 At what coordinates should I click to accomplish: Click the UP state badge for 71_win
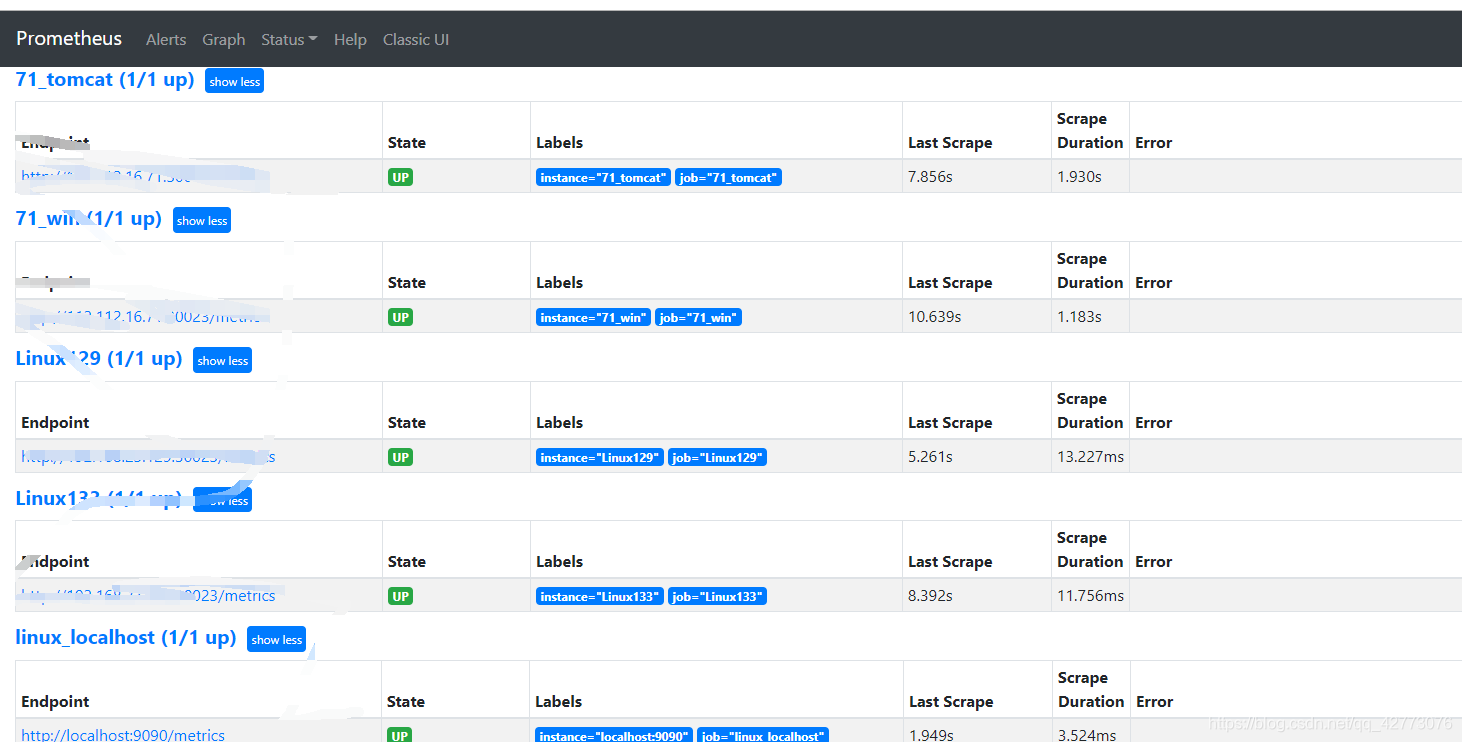pyautogui.click(x=400, y=317)
